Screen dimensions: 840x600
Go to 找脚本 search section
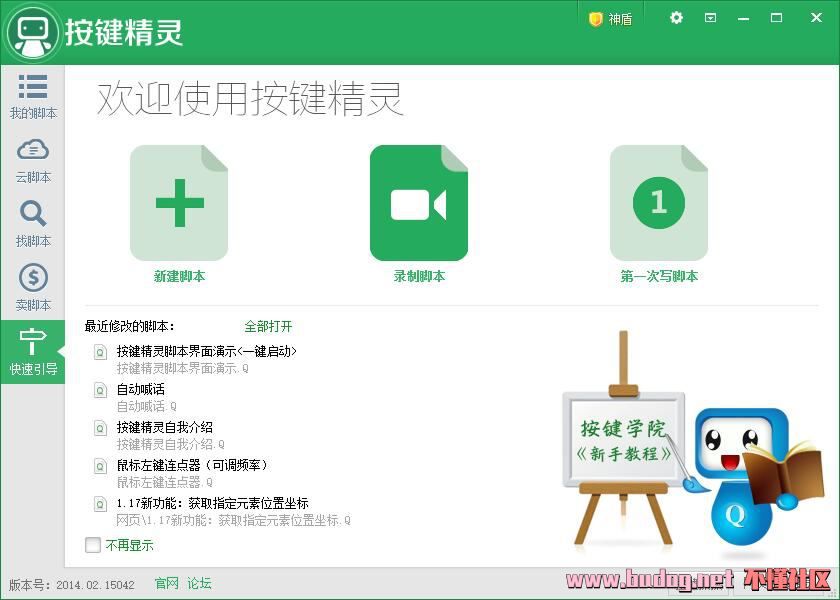coord(33,224)
